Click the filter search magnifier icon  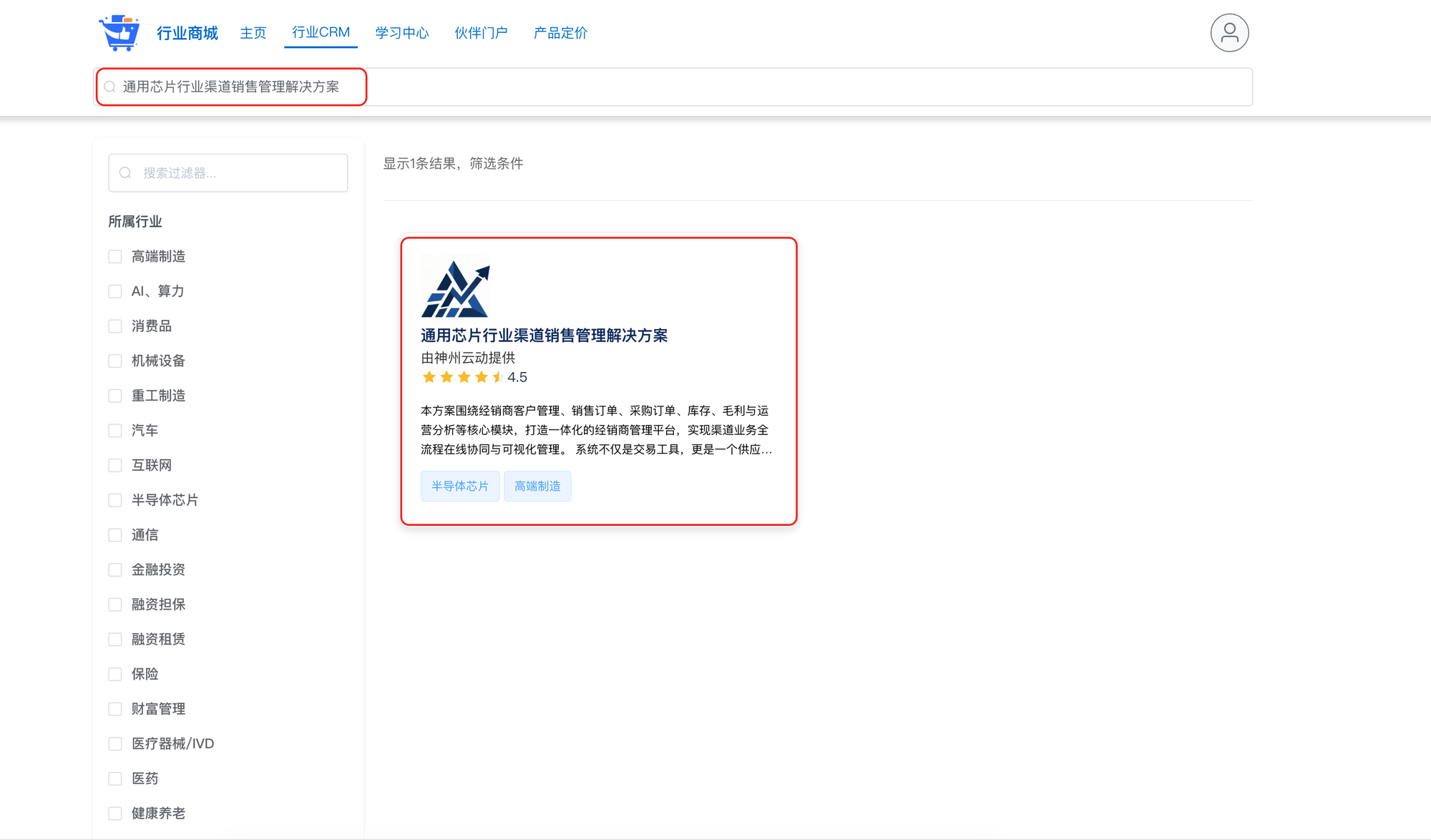click(x=126, y=173)
